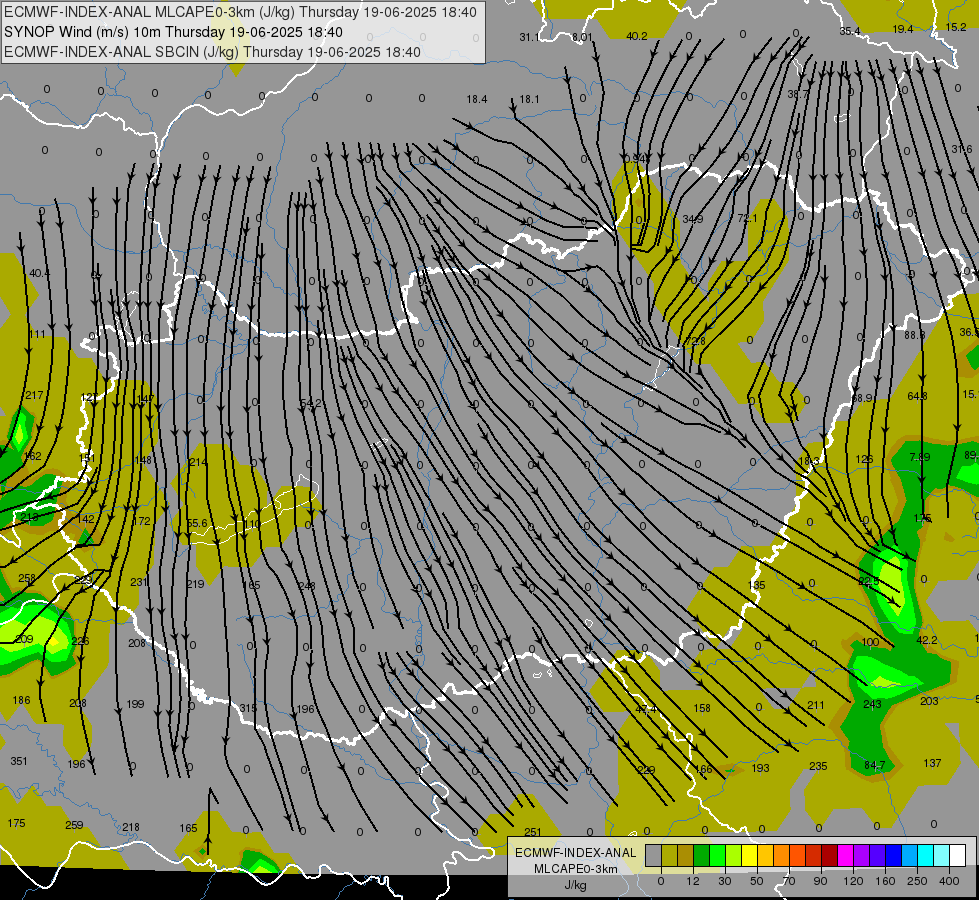This screenshot has height=900, width=979.
Task: Select the map value 158
Action: coord(702,708)
